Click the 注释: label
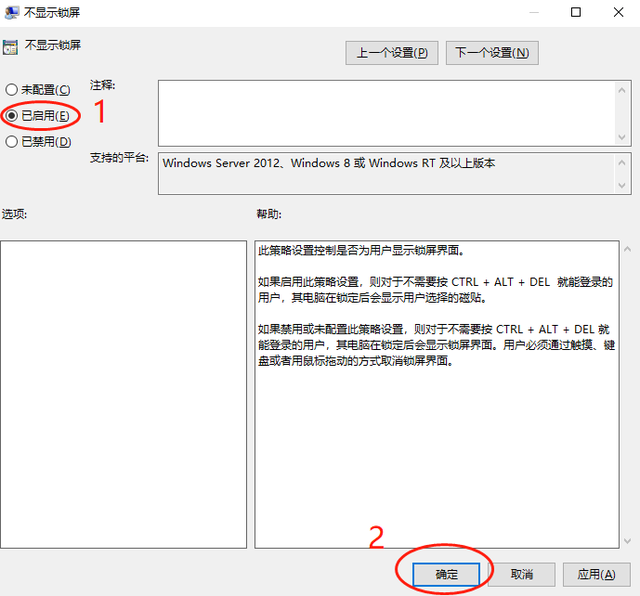The image size is (640, 596). coord(102,85)
